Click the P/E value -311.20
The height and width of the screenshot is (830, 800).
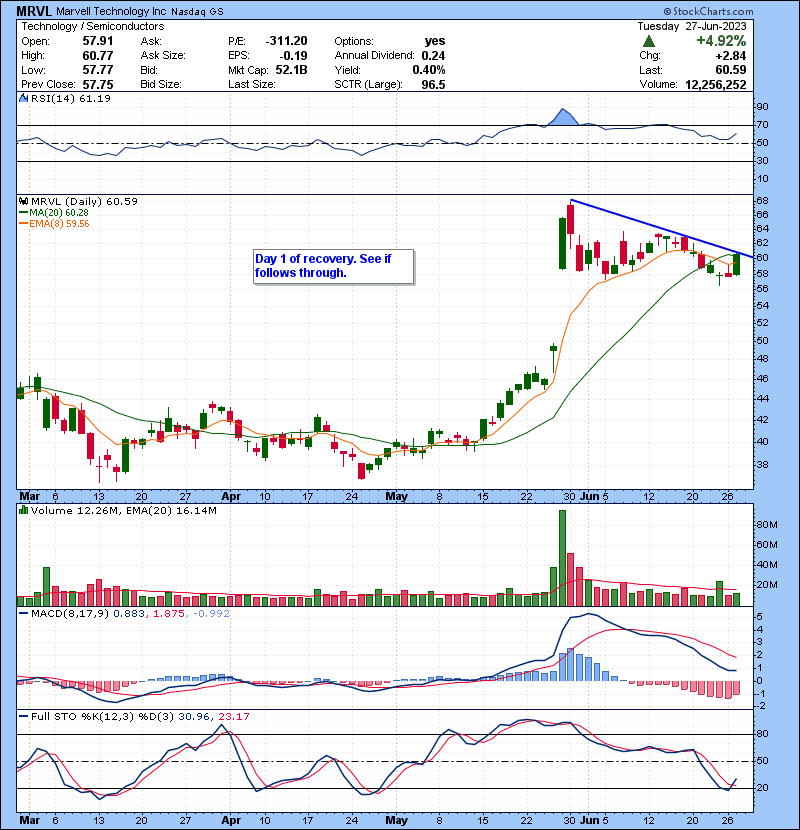tap(286, 41)
